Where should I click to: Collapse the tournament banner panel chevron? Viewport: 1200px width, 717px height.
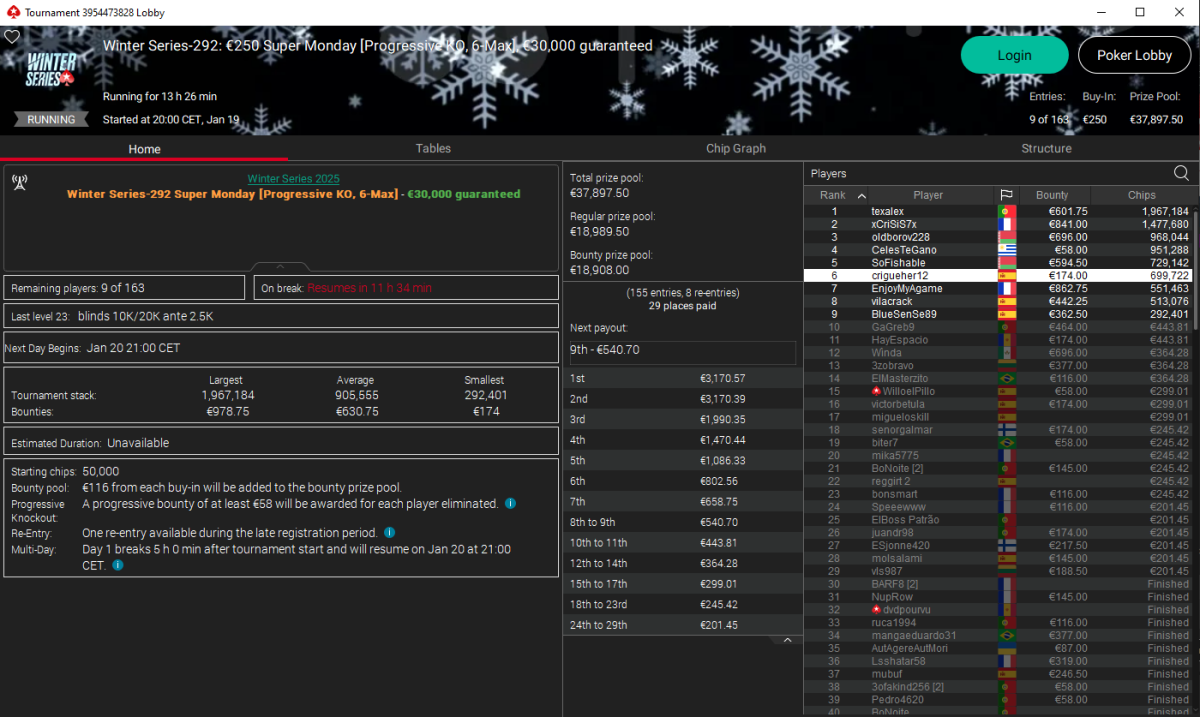click(x=280, y=267)
